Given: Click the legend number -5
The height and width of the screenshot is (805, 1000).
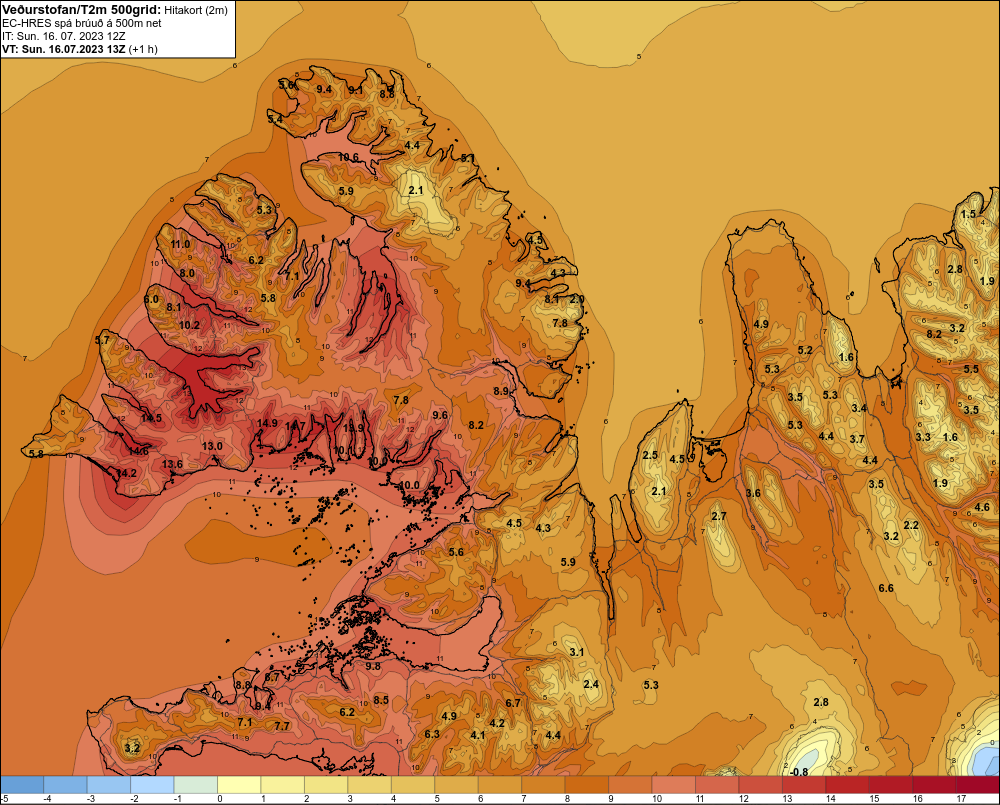Looking at the screenshot, I should 4,799.
